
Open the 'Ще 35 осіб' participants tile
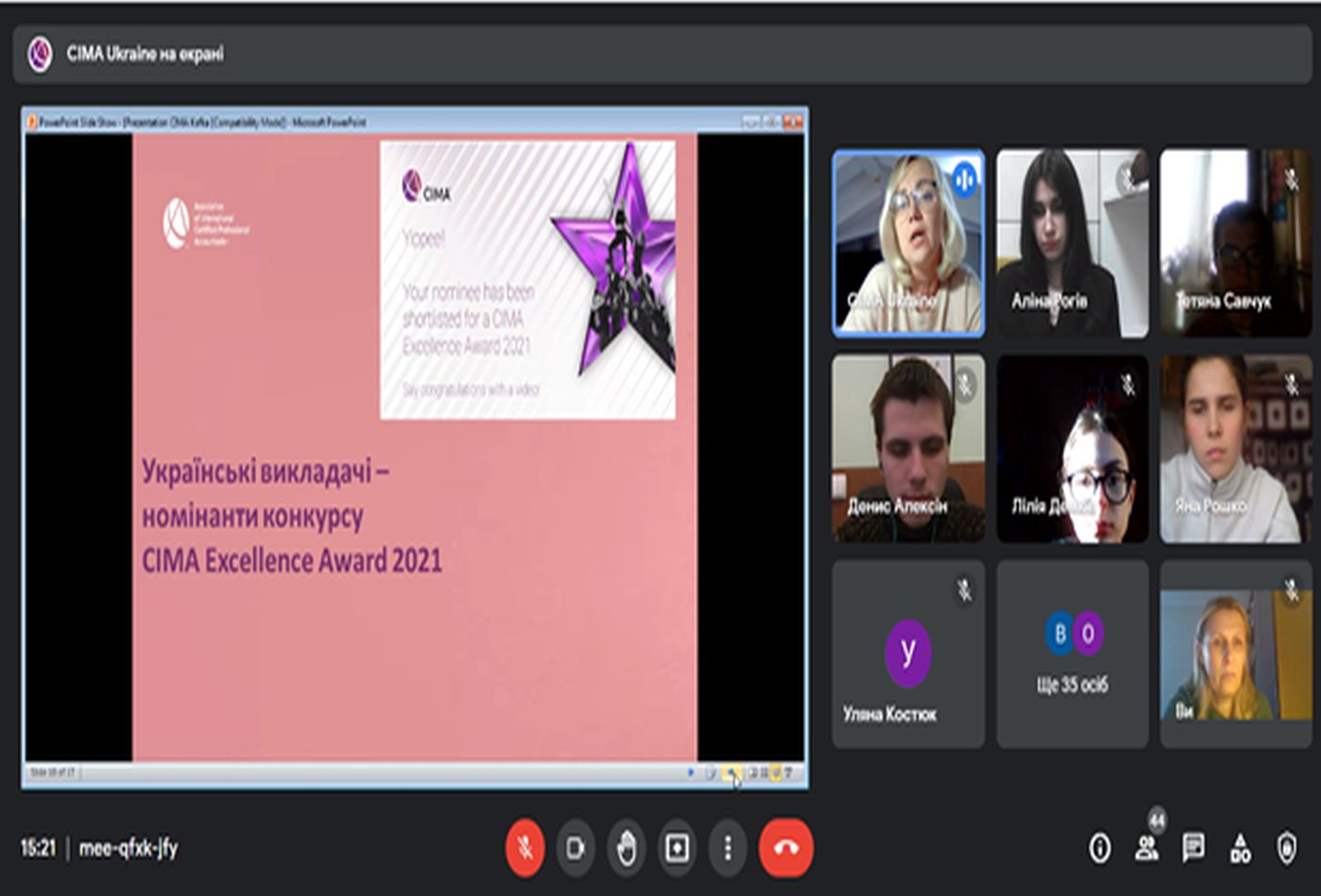coord(1072,654)
